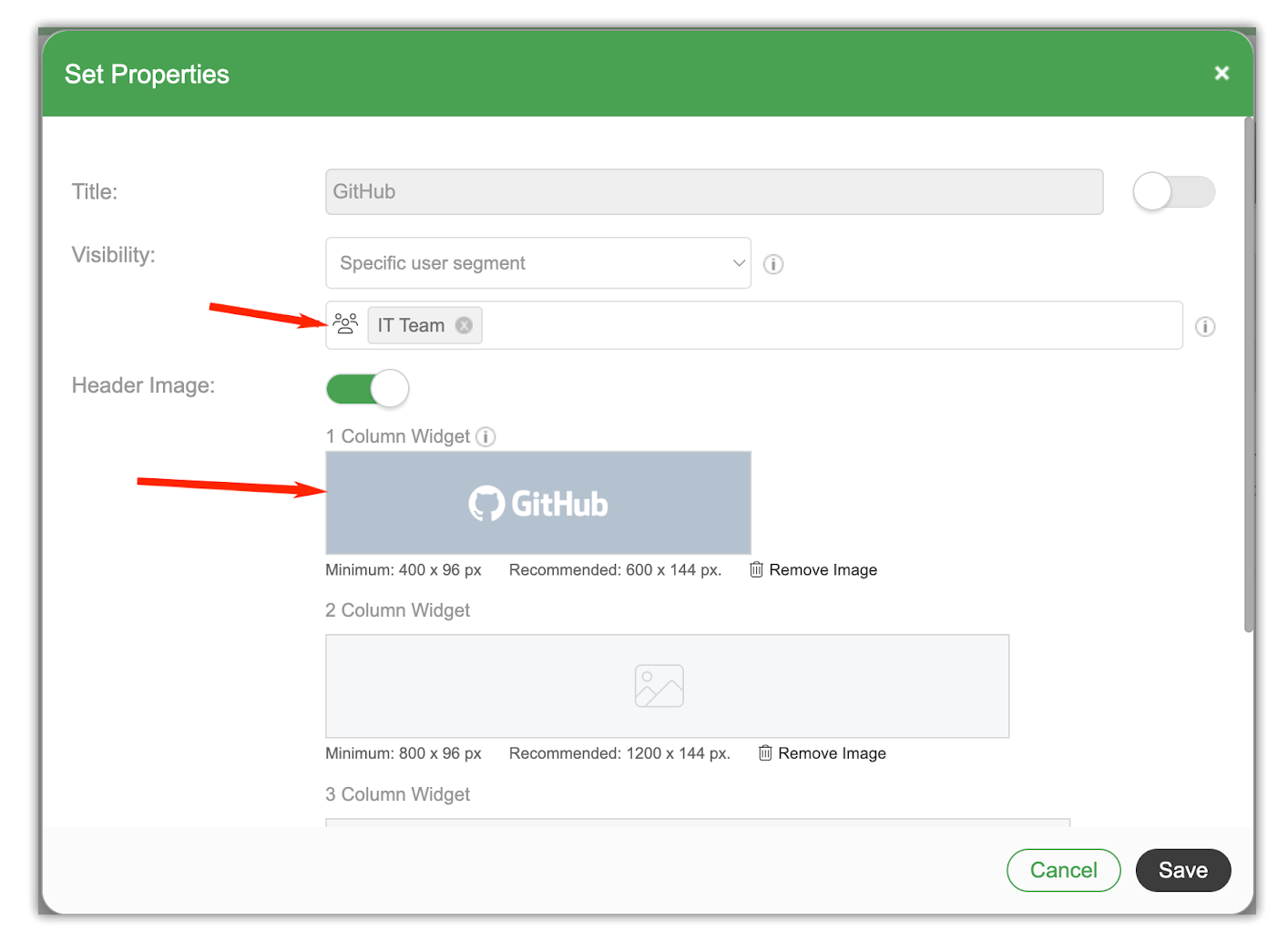Close the Set Properties dialog
Image resolution: width=1288 pixels, height=951 pixels.
1222,73
